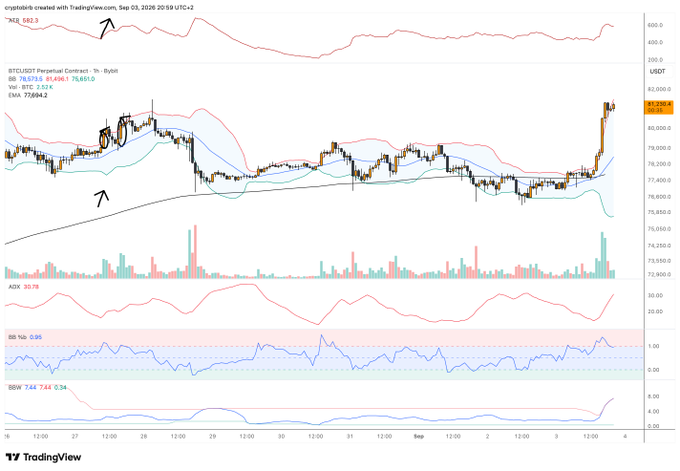680x471 pixels.
Task: Click the ATR value 582.3
Action: pyautogui.click(x=30, y=20)
